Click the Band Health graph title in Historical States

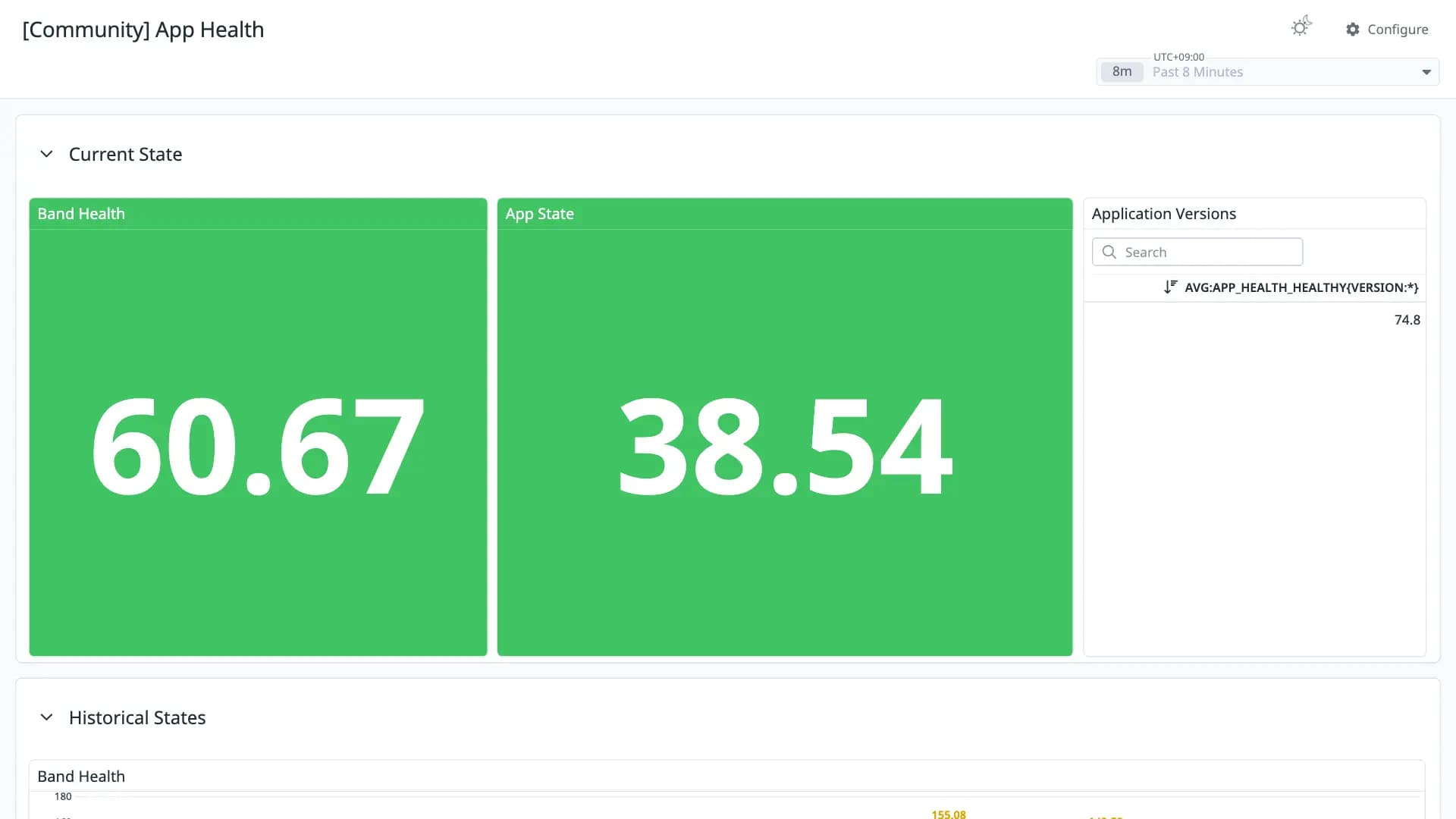click(81, 777)
